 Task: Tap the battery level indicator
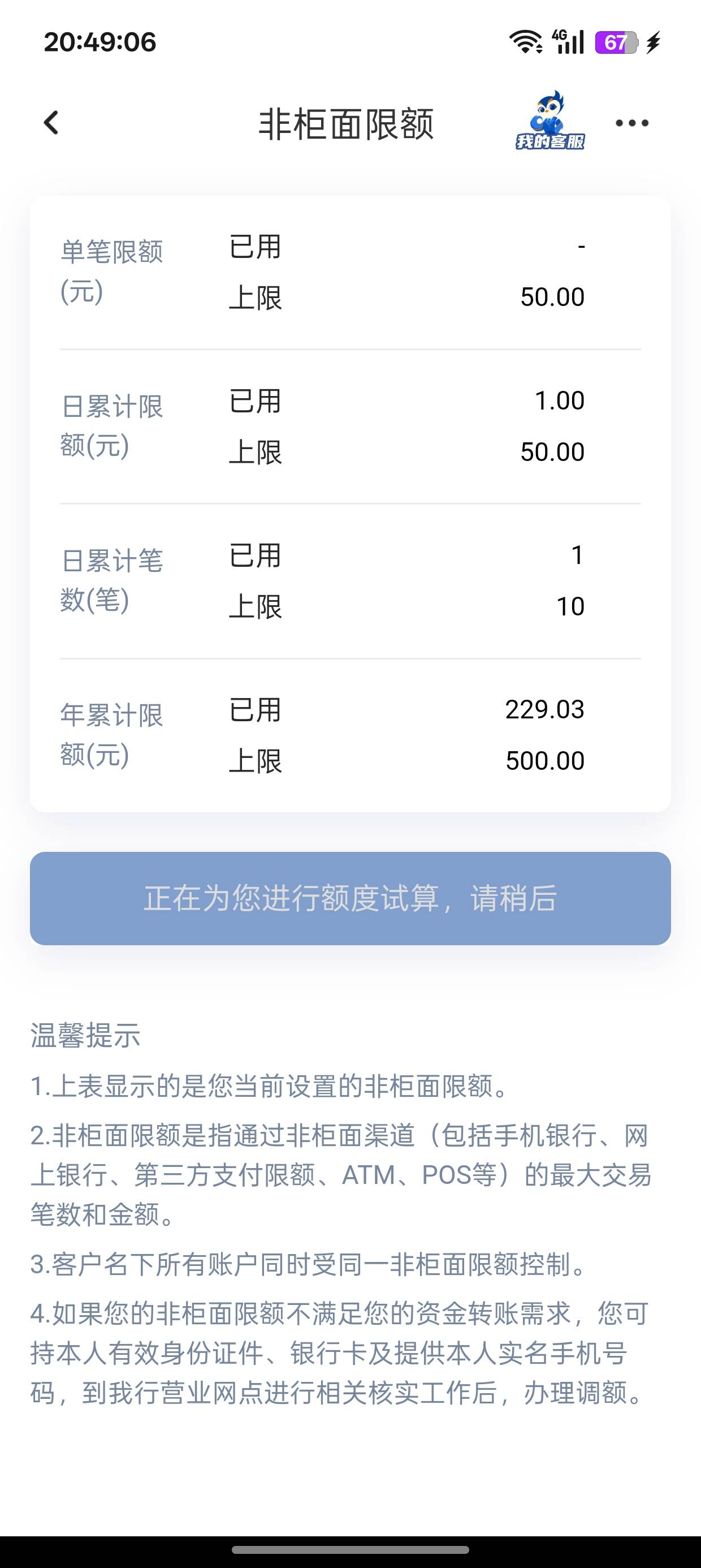tap(616, 42)
